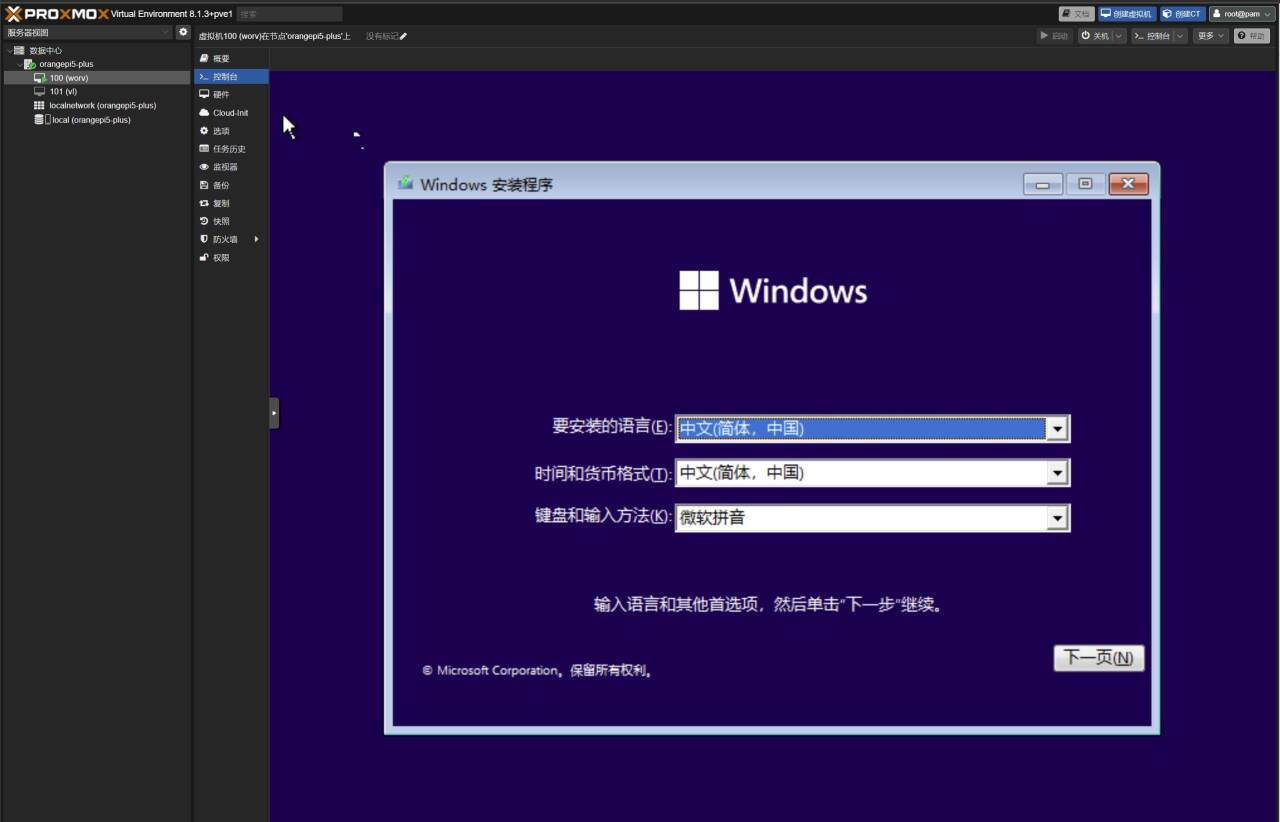Click 创建虚拟机 (Create VM) button
1280x822 pixels.
(x=1127, y=14)
